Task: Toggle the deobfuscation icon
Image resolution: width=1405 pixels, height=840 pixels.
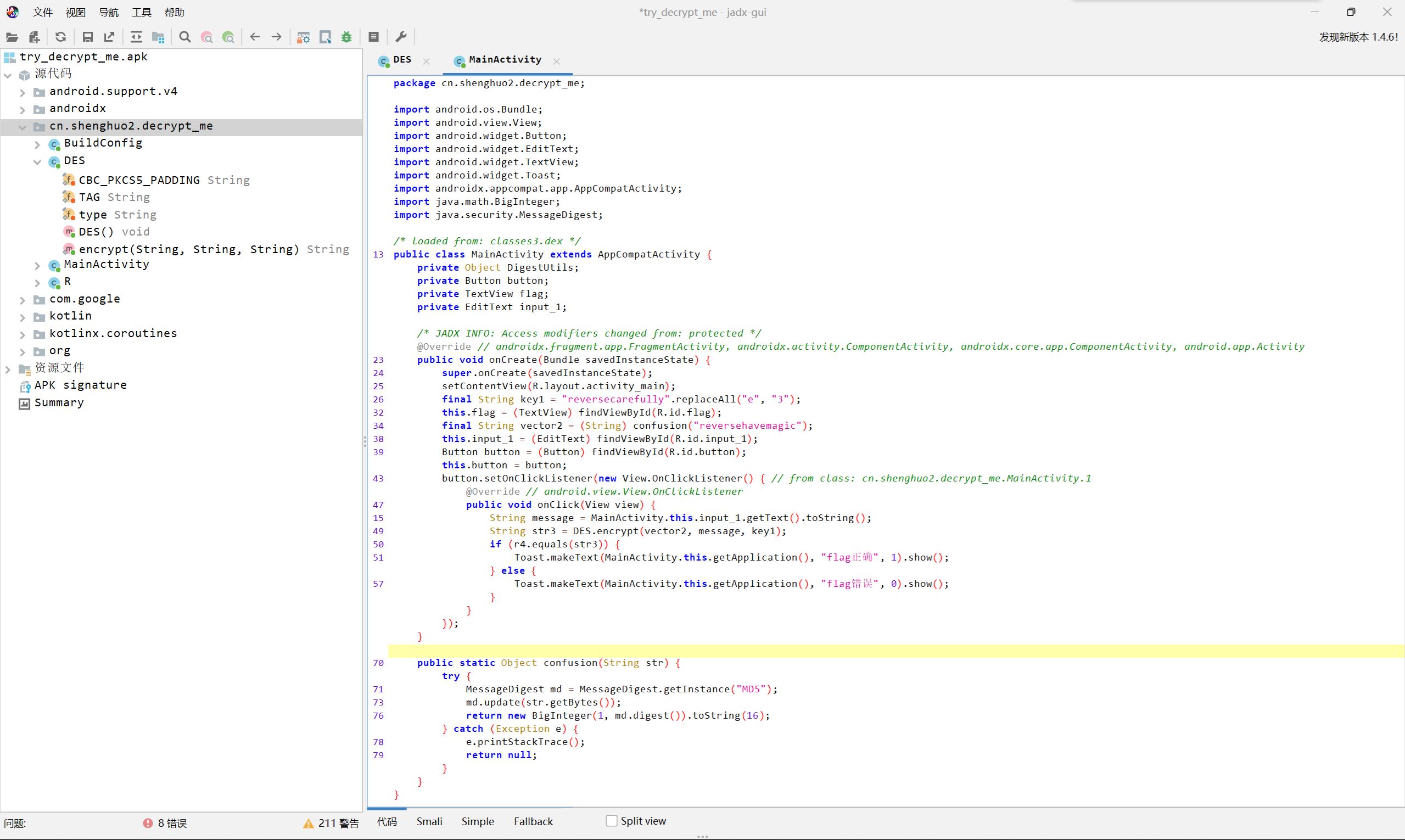Action: (304, 37)
